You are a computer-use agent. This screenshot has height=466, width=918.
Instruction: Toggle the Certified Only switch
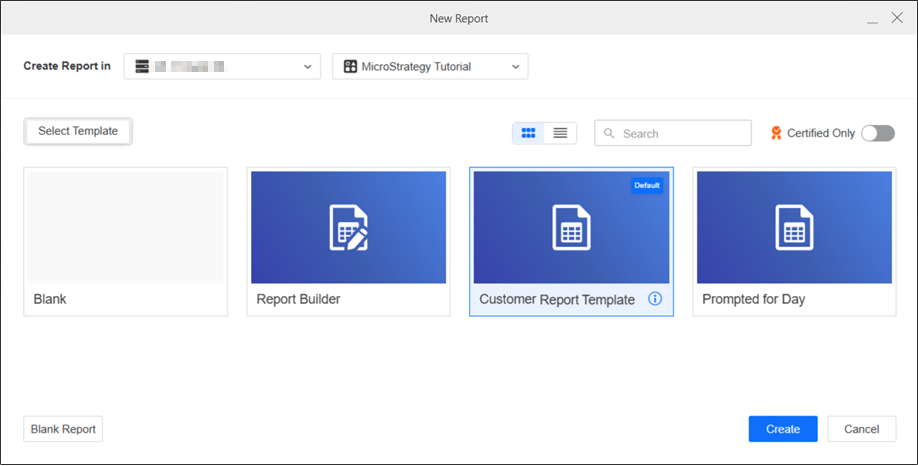[877, 133]
